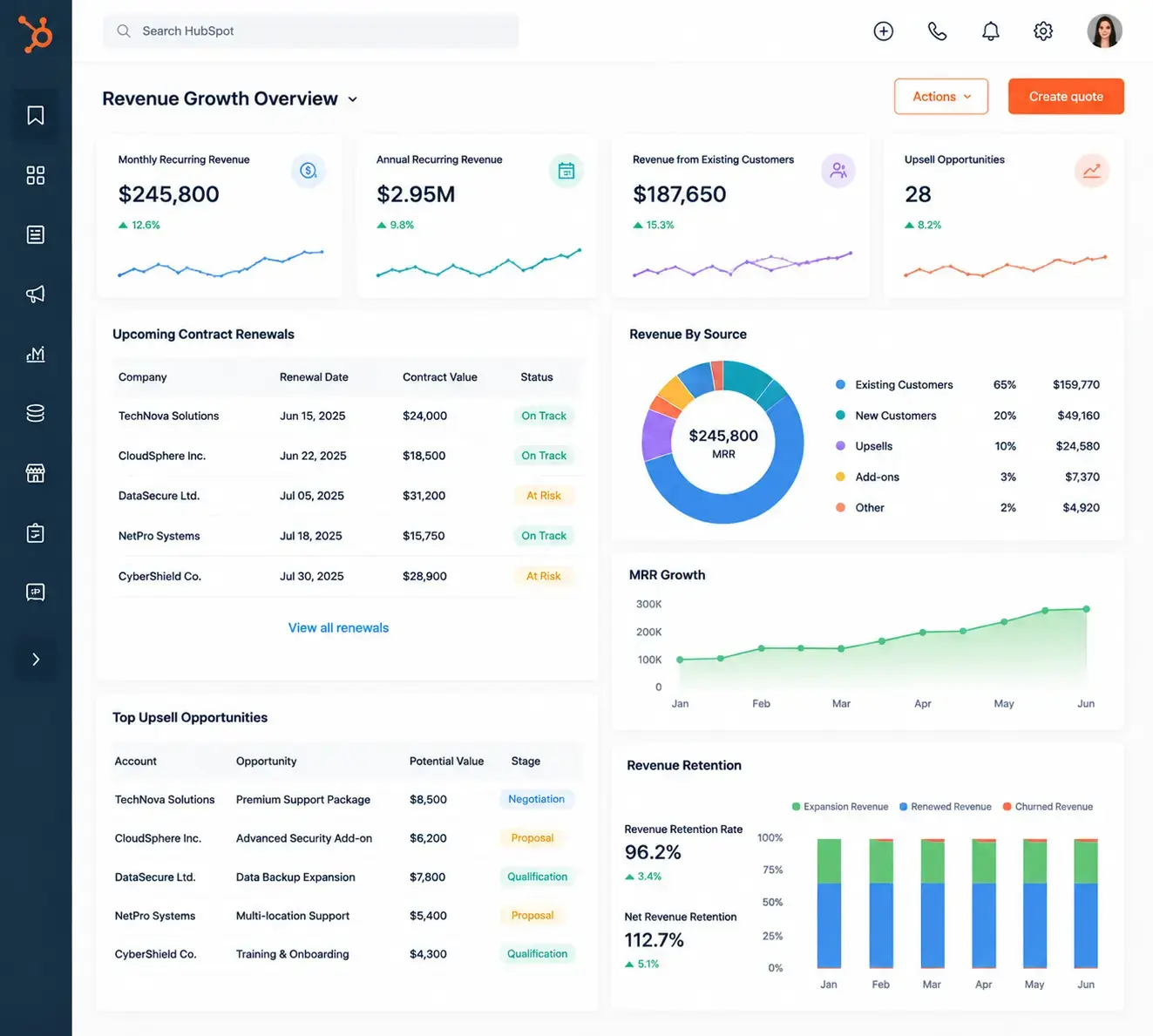Viewport: 1153px width, 1036px height.
Task: Click the Advanced Security Add-on opportunity
Action: (304, 838)
